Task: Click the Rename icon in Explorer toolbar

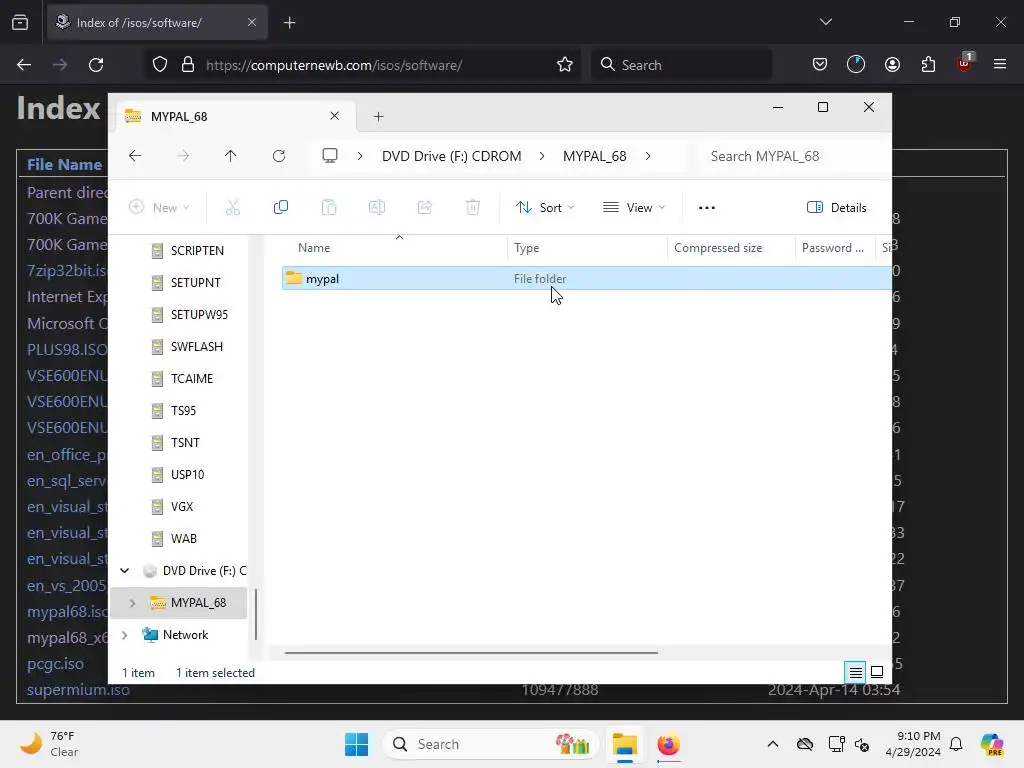Action: point(377,208)
